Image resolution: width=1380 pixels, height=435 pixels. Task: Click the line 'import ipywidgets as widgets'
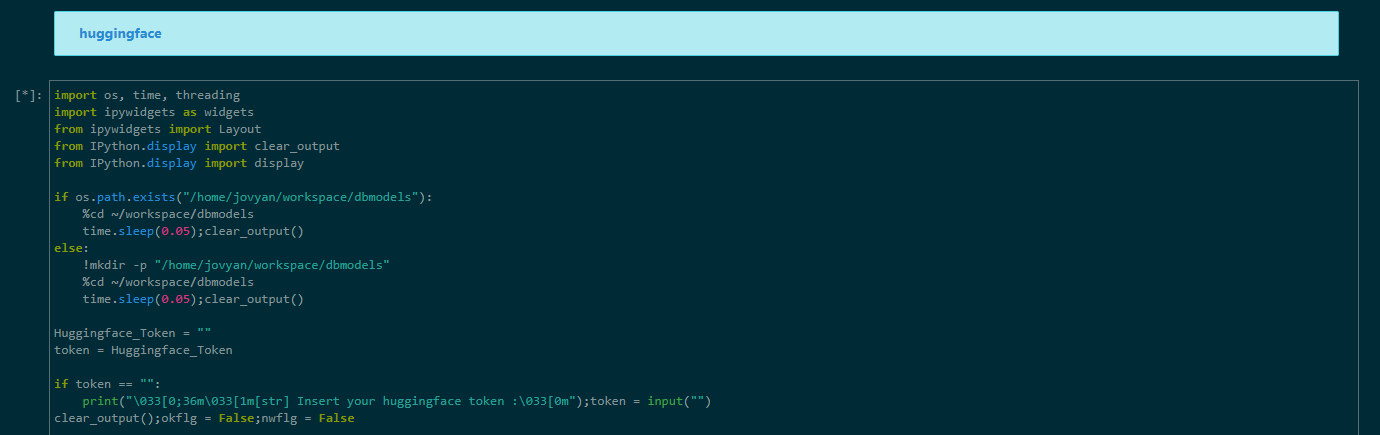click(x=154, y=113)
